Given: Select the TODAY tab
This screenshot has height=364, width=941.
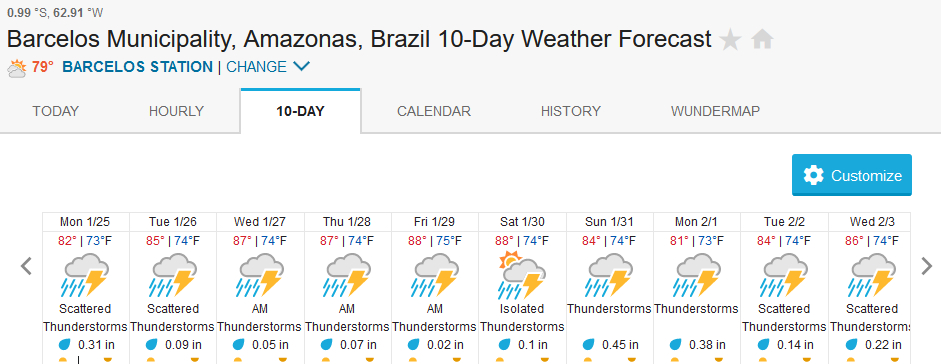Looking at the screenshot, I should point(56,111).
